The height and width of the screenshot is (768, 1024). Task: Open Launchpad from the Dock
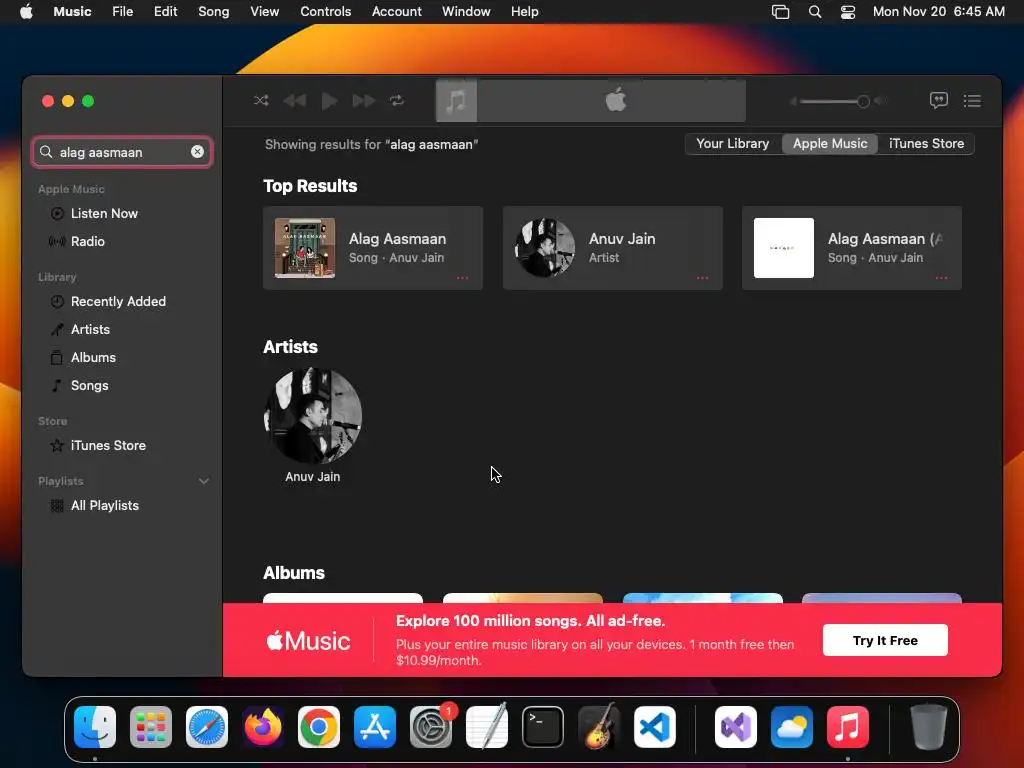(x=151, y=727)
